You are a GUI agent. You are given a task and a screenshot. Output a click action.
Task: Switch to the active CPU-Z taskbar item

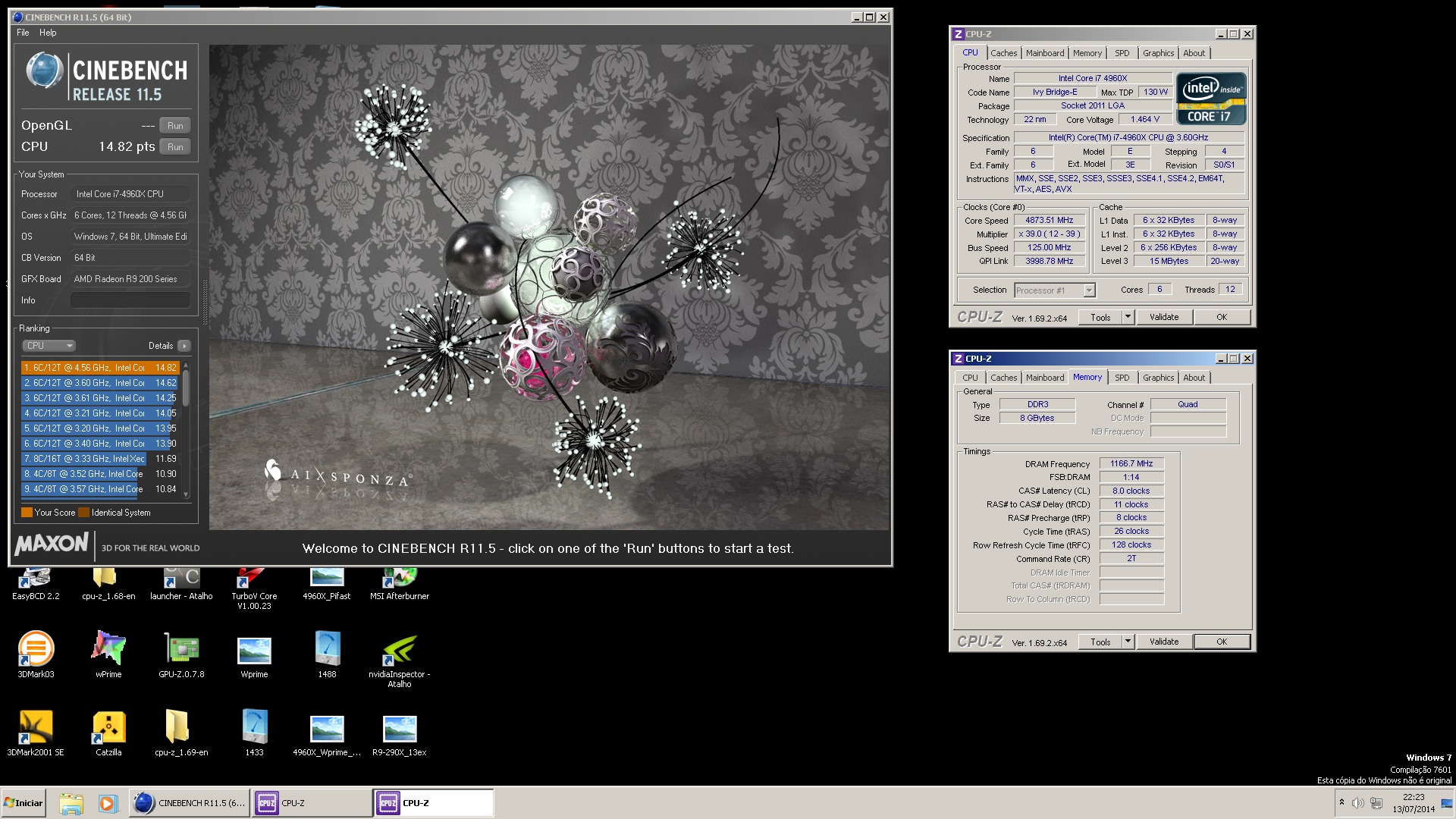(434, 803)
